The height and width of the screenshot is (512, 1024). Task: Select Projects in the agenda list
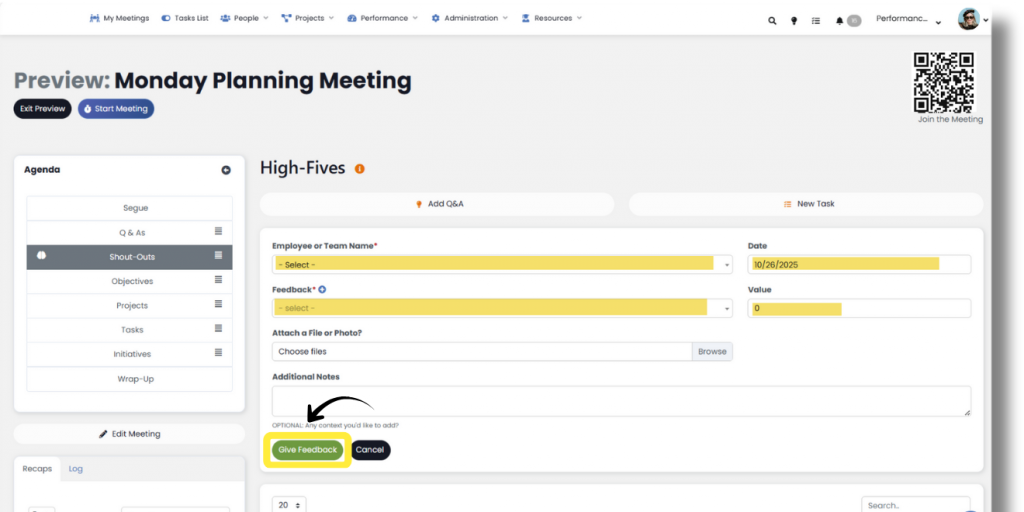click(x=131, y=306)
